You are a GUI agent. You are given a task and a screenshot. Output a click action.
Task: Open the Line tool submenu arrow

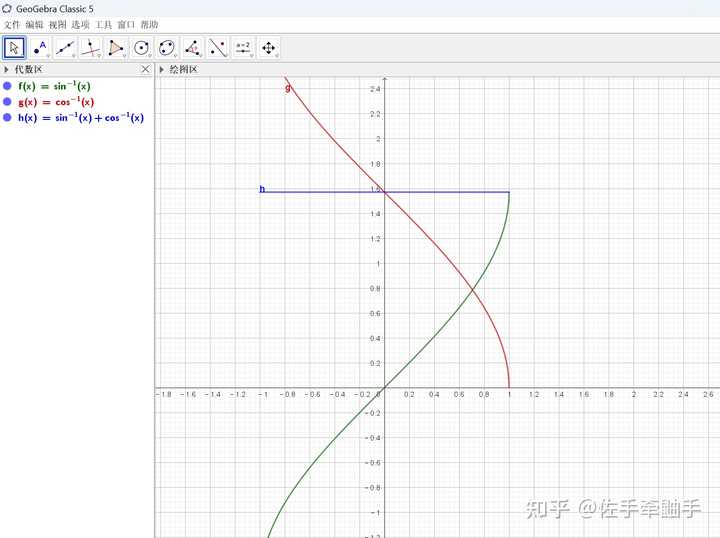tap(73, 56)
